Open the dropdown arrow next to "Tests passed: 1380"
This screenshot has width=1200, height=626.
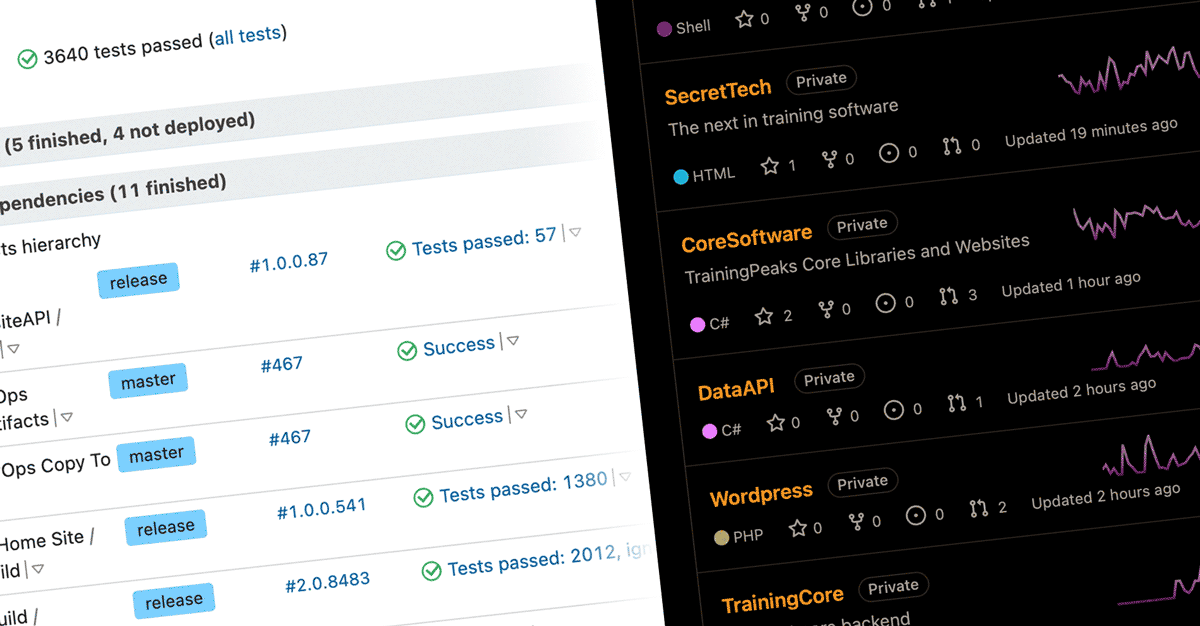[625, 477]
